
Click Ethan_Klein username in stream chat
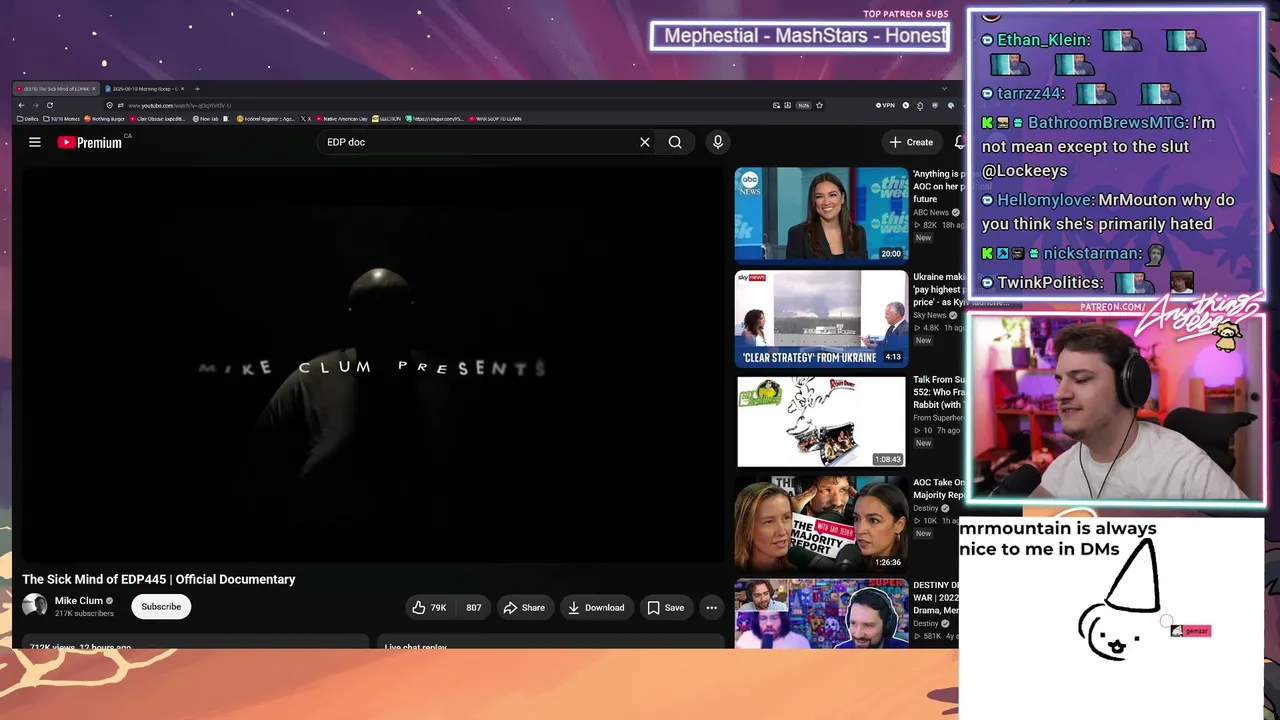click(x=1043, y=40)
